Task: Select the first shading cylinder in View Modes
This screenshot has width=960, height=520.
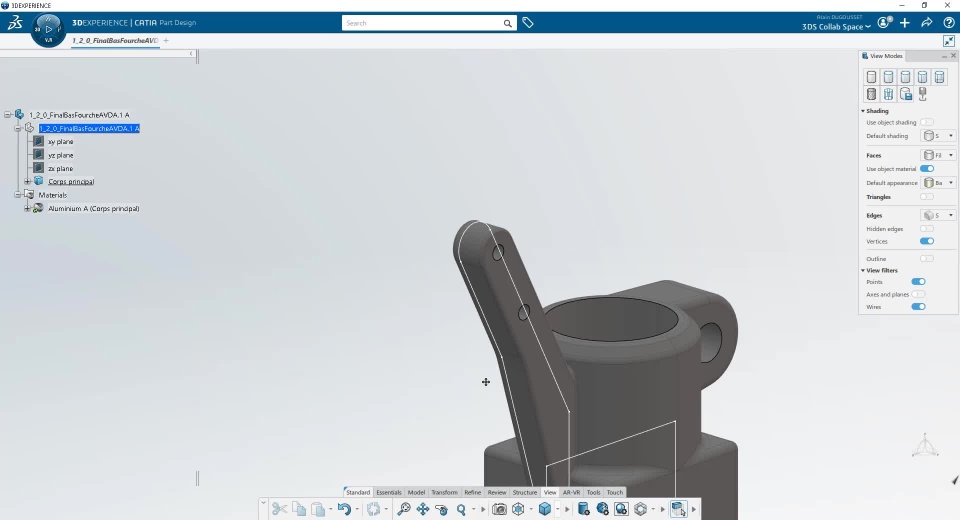Action: coord(871,77)
